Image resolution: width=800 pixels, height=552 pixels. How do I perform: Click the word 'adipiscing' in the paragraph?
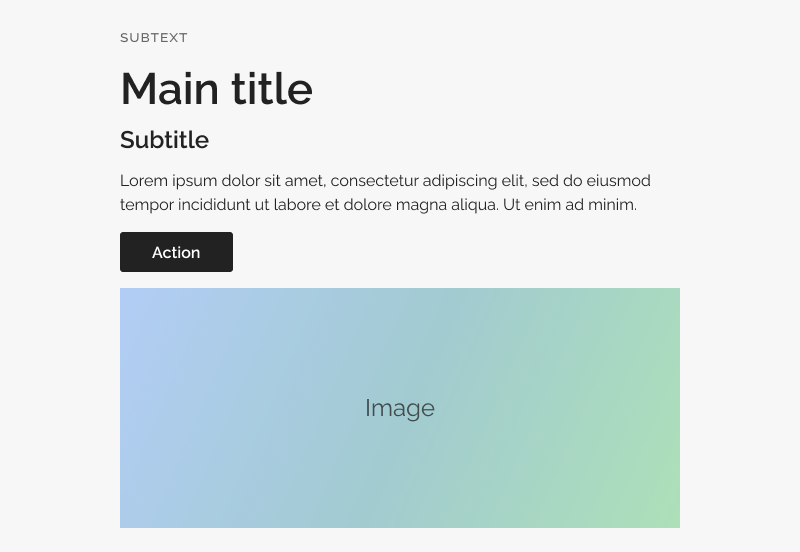(x=460, y=181)
